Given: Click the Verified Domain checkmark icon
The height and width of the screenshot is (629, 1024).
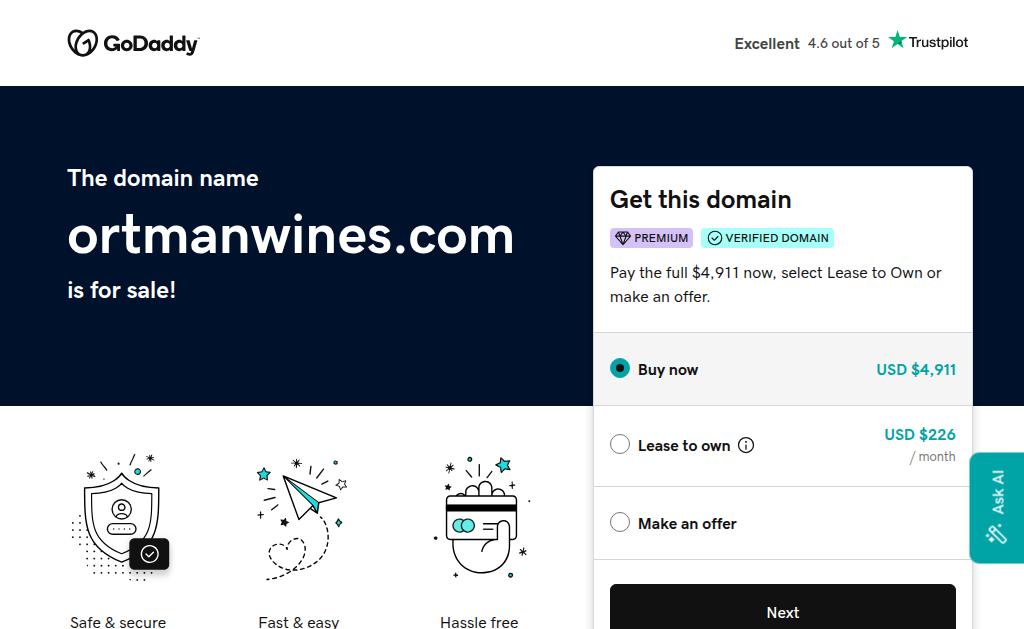Looking at the screenshot, I should tap(715, 238).
